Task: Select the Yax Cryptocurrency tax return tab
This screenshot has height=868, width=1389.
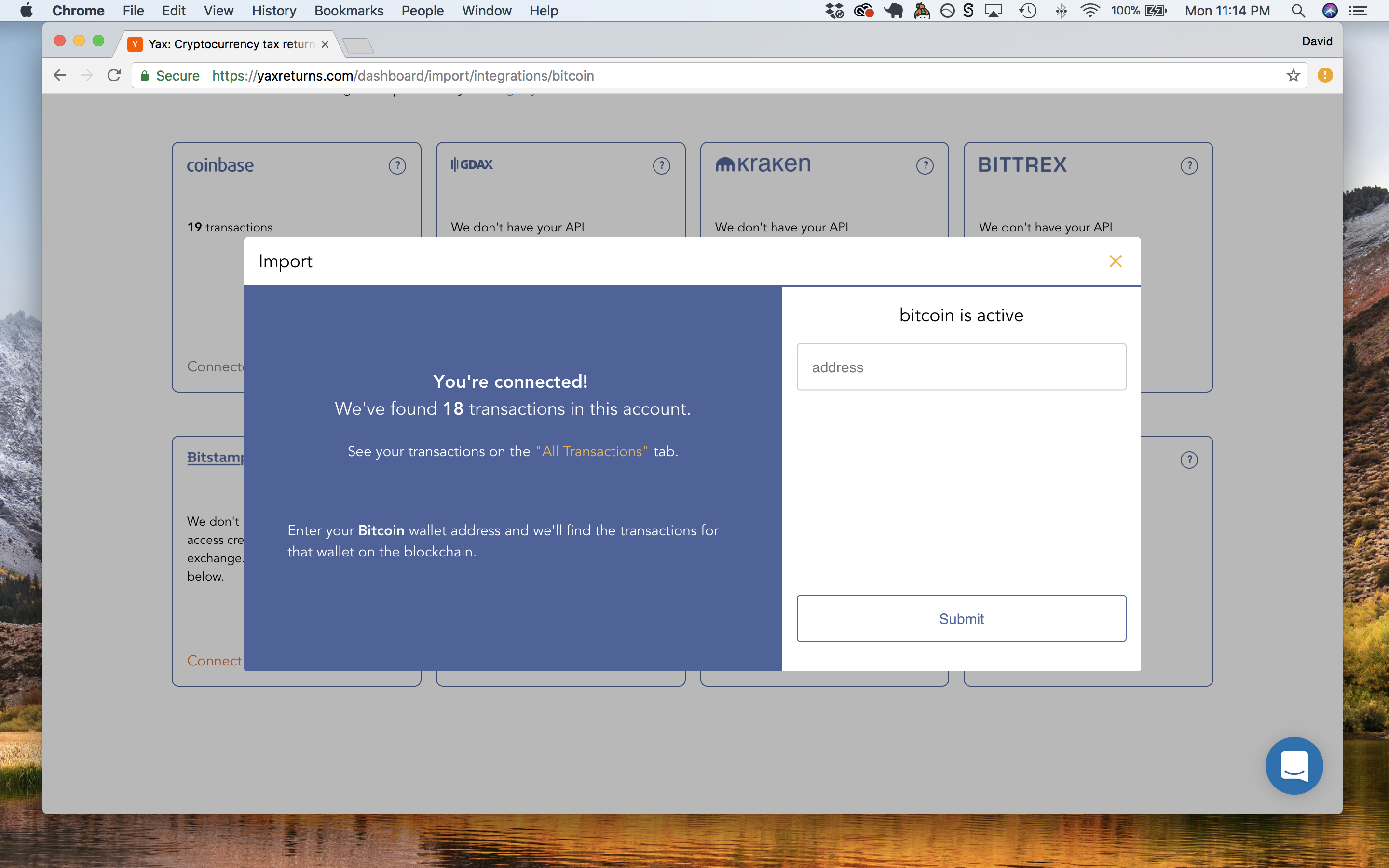Action: (230, 44)
